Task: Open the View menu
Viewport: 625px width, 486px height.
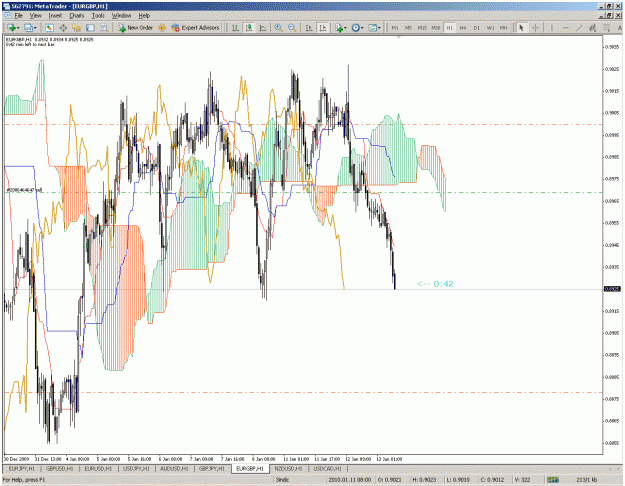Action: pos(35,16)
